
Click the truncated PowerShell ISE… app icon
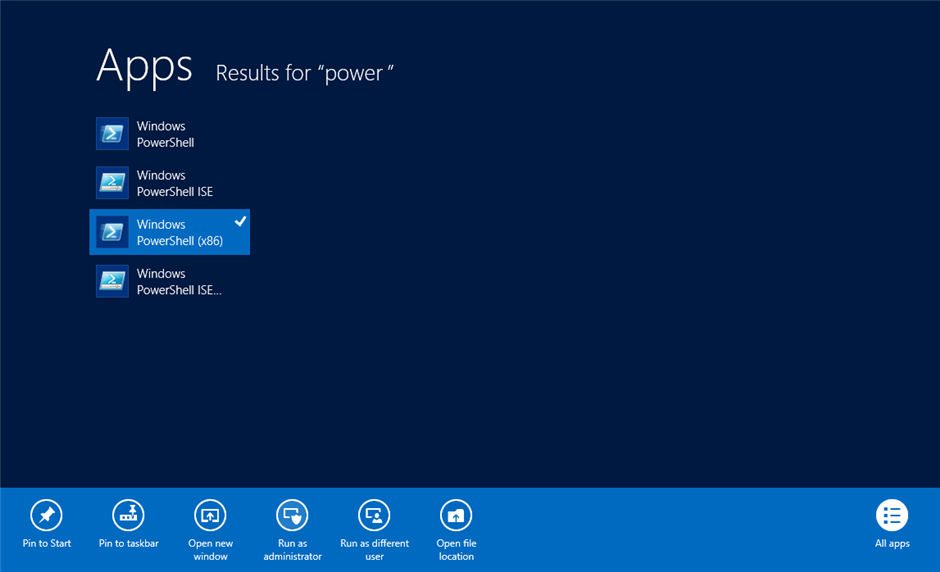tap(112, 281)
